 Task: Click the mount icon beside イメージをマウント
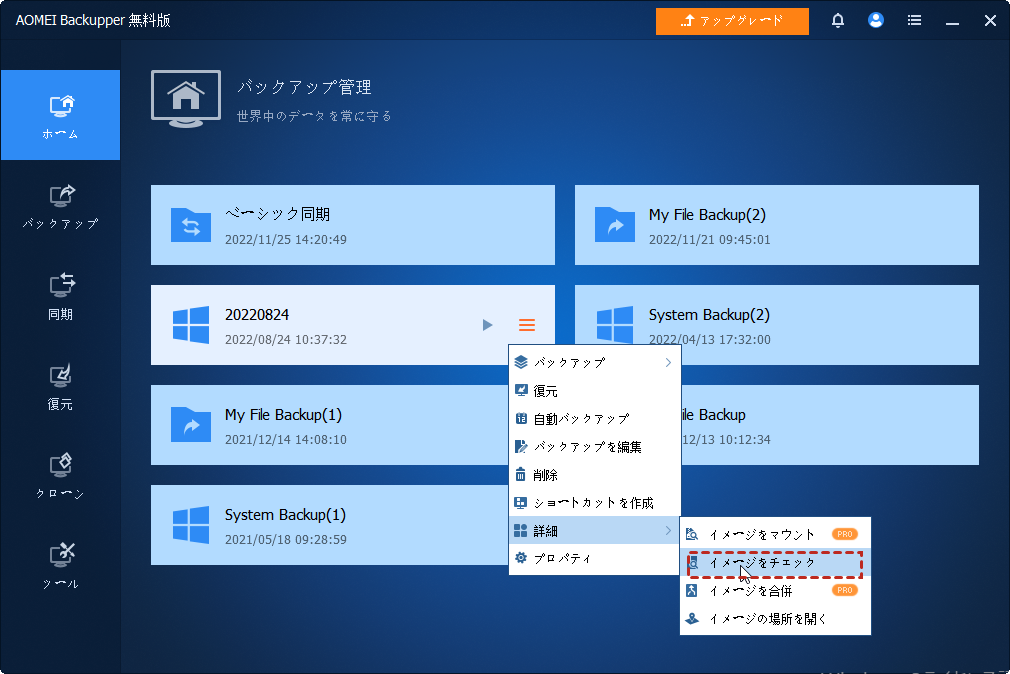(x=692, y=534)
